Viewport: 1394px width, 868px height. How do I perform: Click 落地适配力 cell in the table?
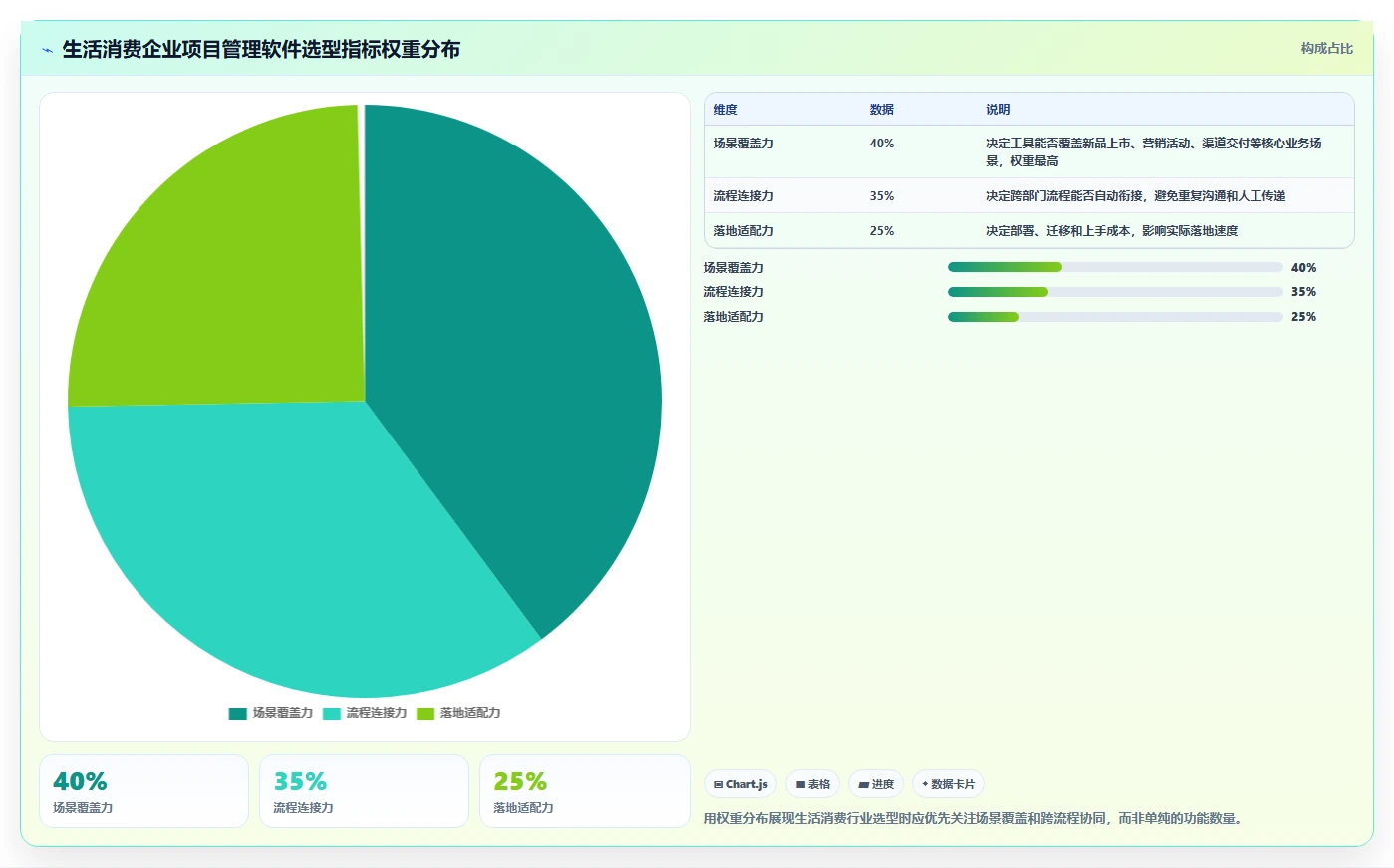743,231
